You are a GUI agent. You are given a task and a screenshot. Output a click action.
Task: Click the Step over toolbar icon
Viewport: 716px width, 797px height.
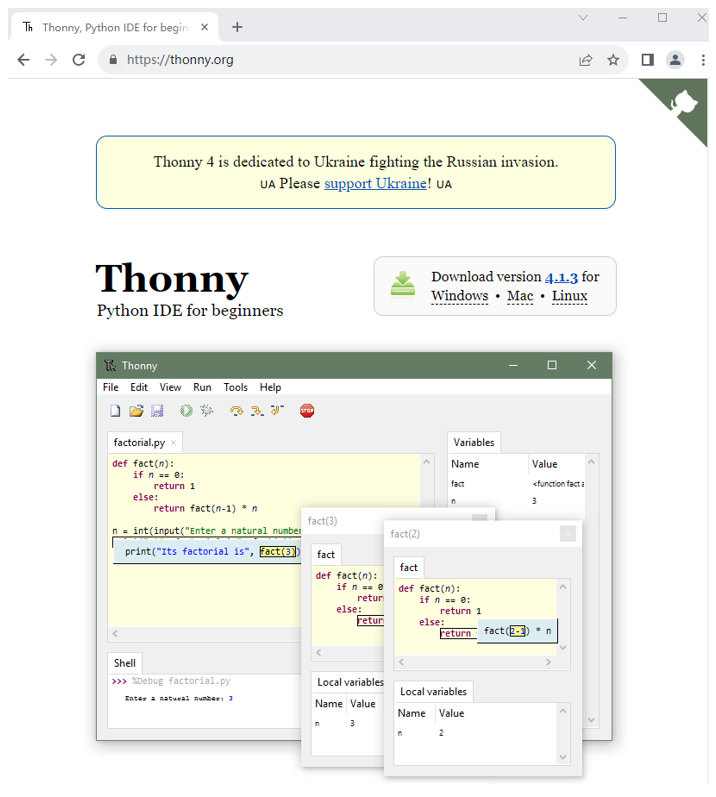click(236, 411)
